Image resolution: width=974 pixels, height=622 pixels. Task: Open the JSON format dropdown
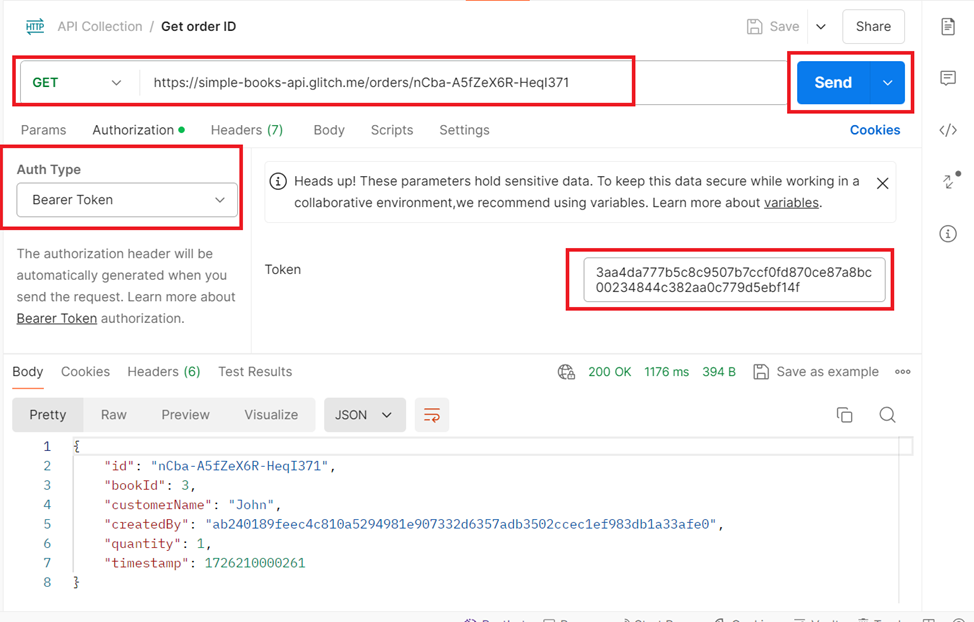pos(363,415)
